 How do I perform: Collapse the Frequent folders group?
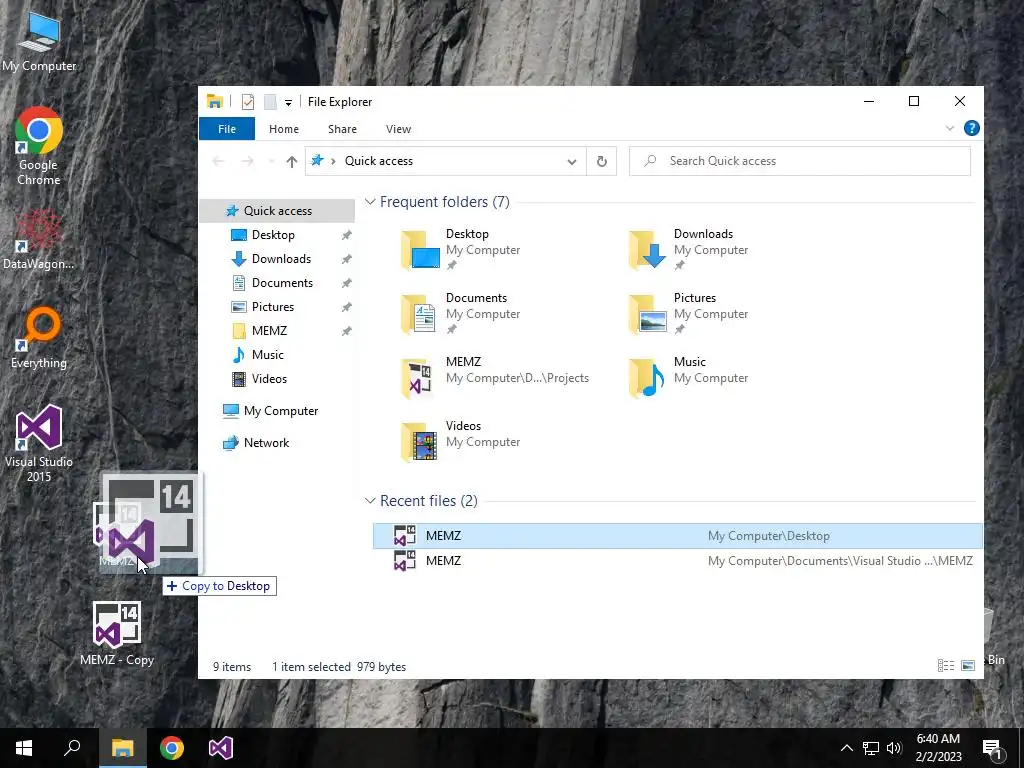370,202
